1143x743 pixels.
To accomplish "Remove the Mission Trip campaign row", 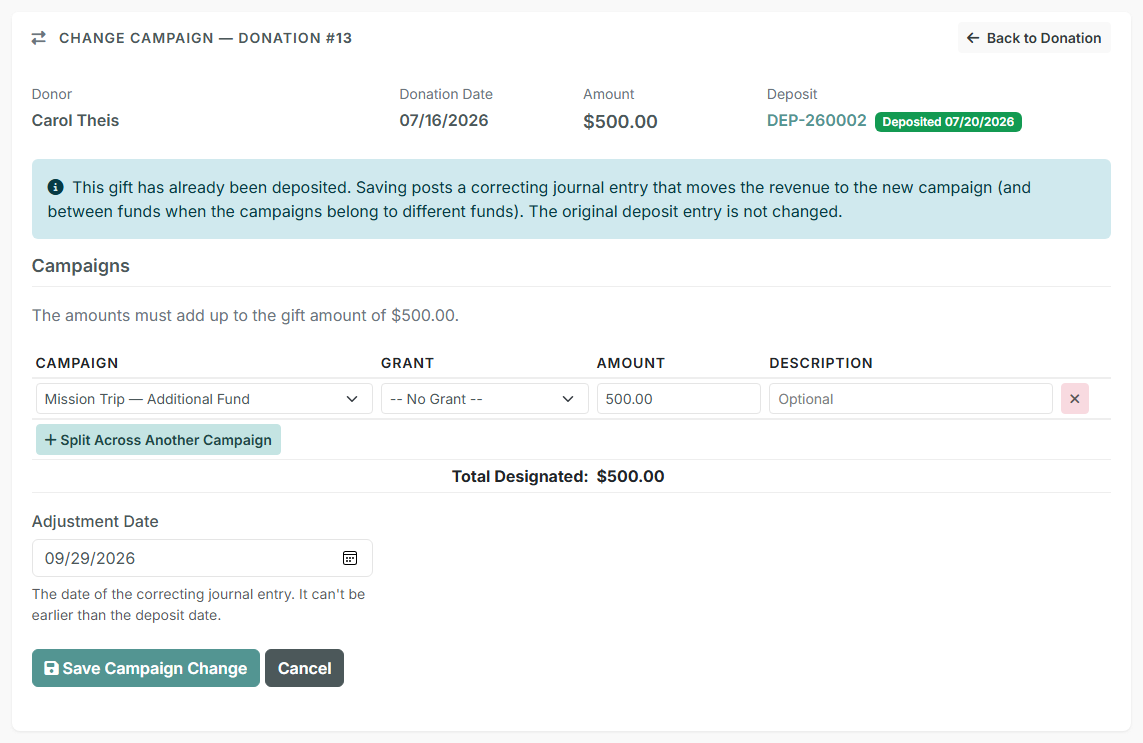I will 1074,399.
